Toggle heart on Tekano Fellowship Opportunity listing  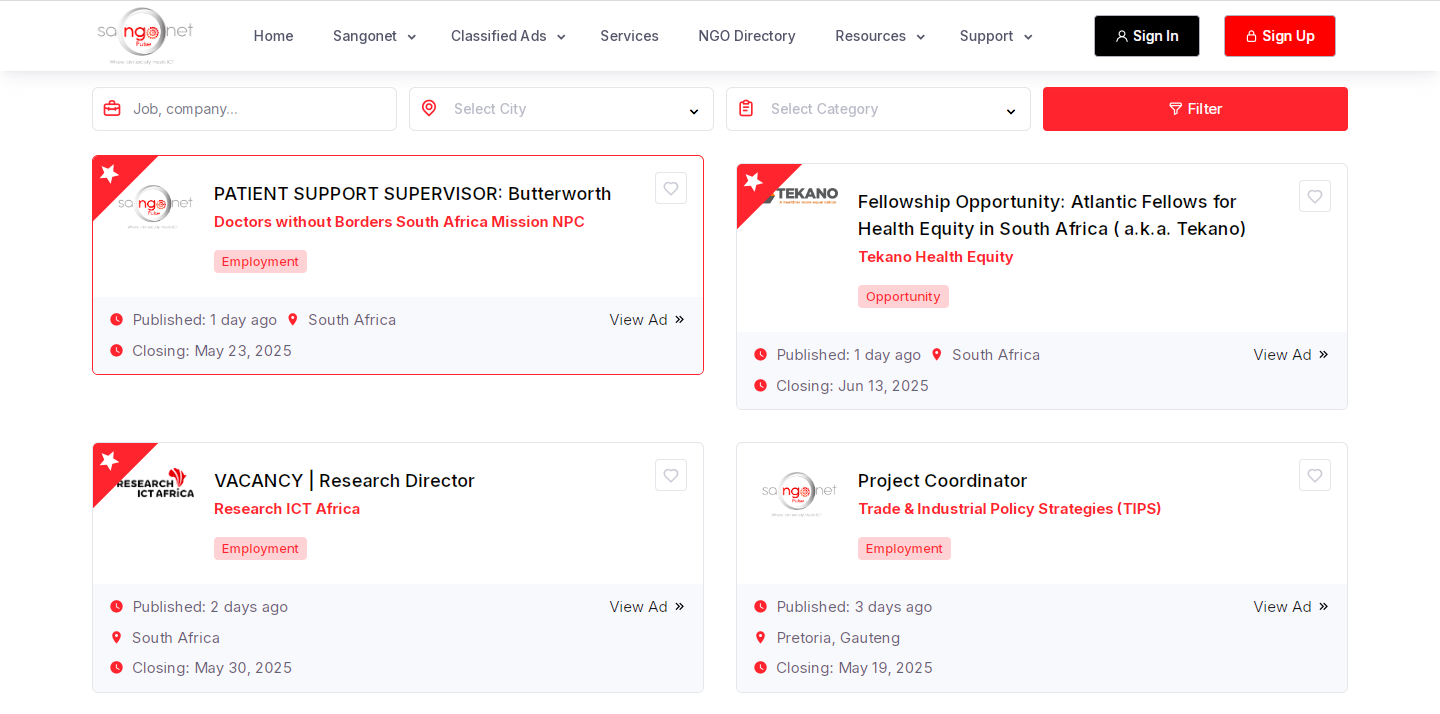(x=1315, y=196)
